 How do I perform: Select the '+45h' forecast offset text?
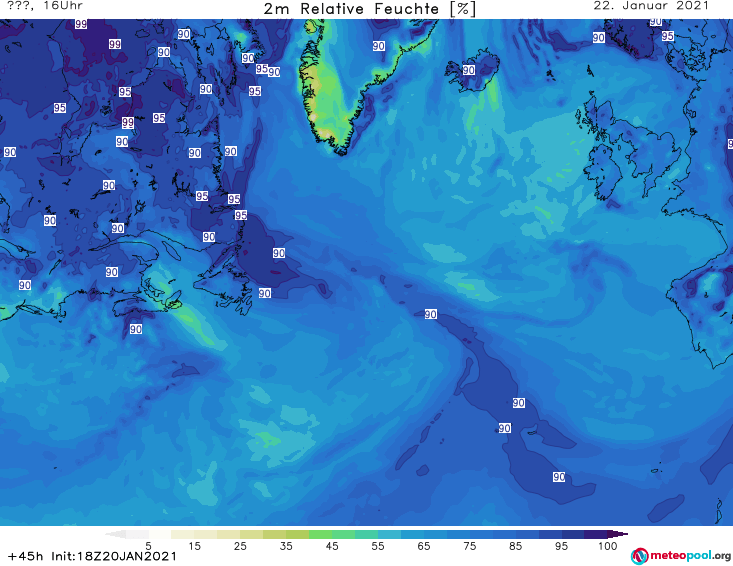pyautogui.click(x=26, y=556)
